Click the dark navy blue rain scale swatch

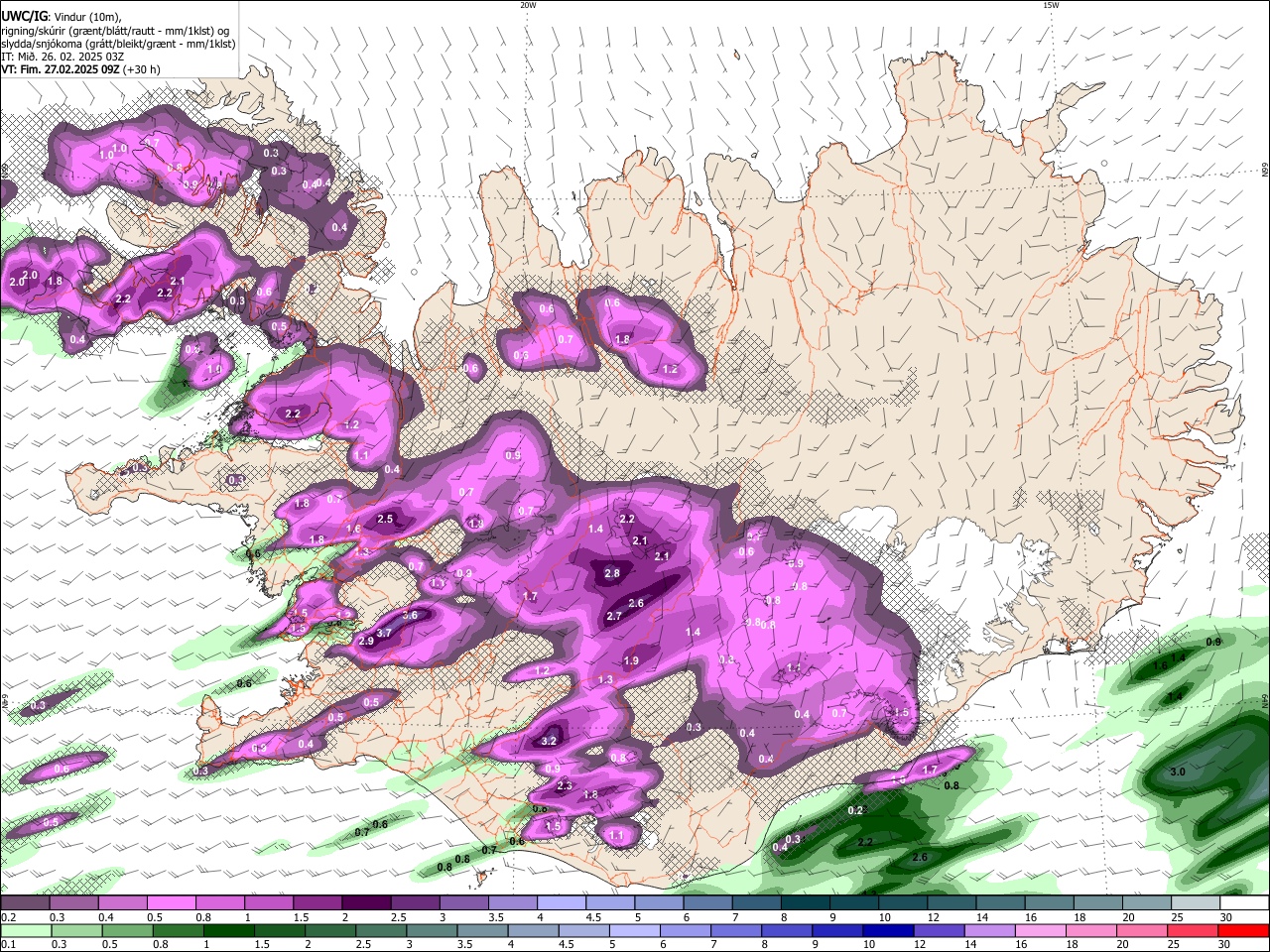pos(886,931)
